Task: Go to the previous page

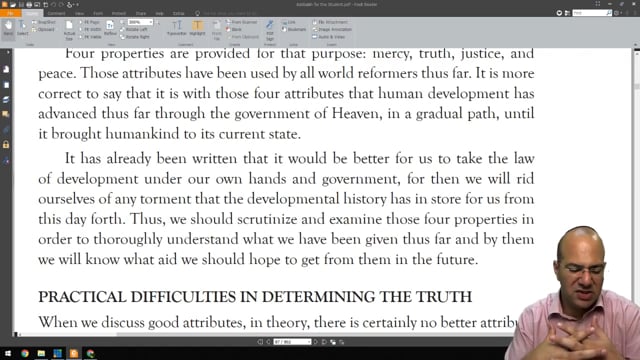Action: pos(268,342)
